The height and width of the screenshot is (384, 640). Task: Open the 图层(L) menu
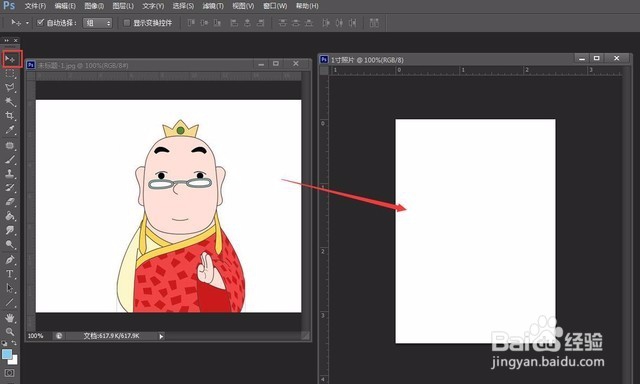coord(123,6)
